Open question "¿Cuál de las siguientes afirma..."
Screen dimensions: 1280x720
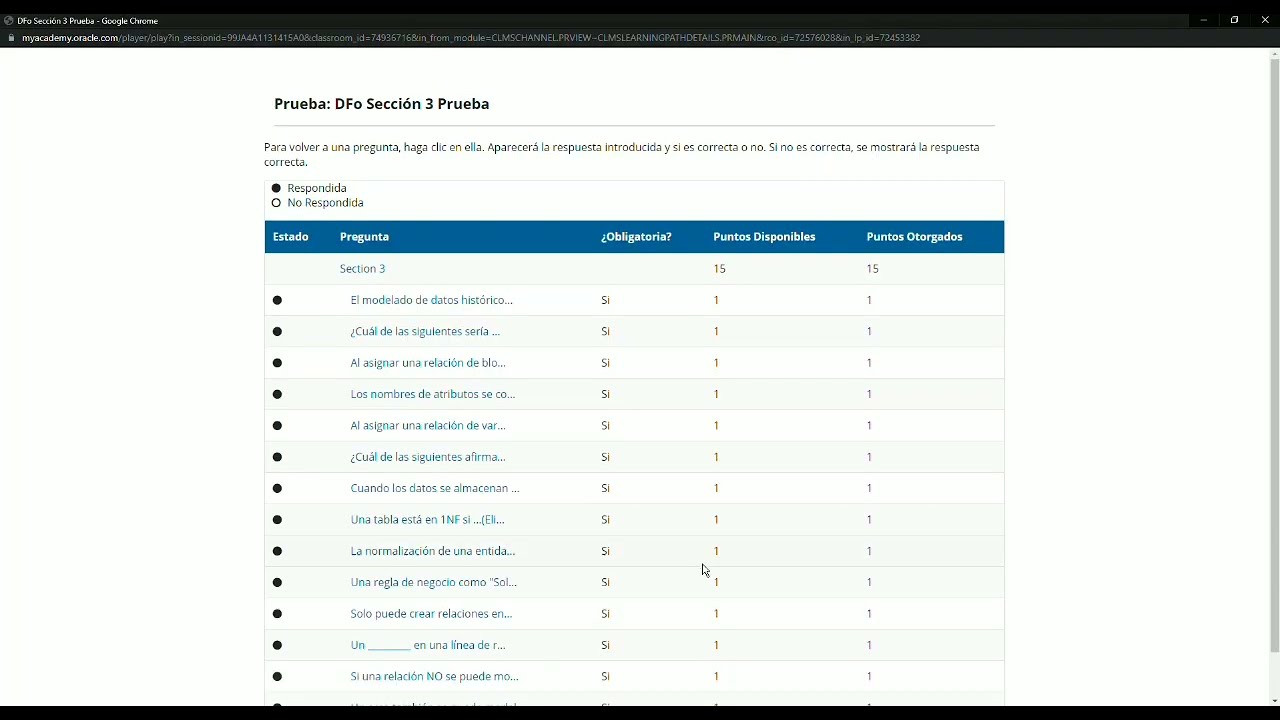[428, 457]
